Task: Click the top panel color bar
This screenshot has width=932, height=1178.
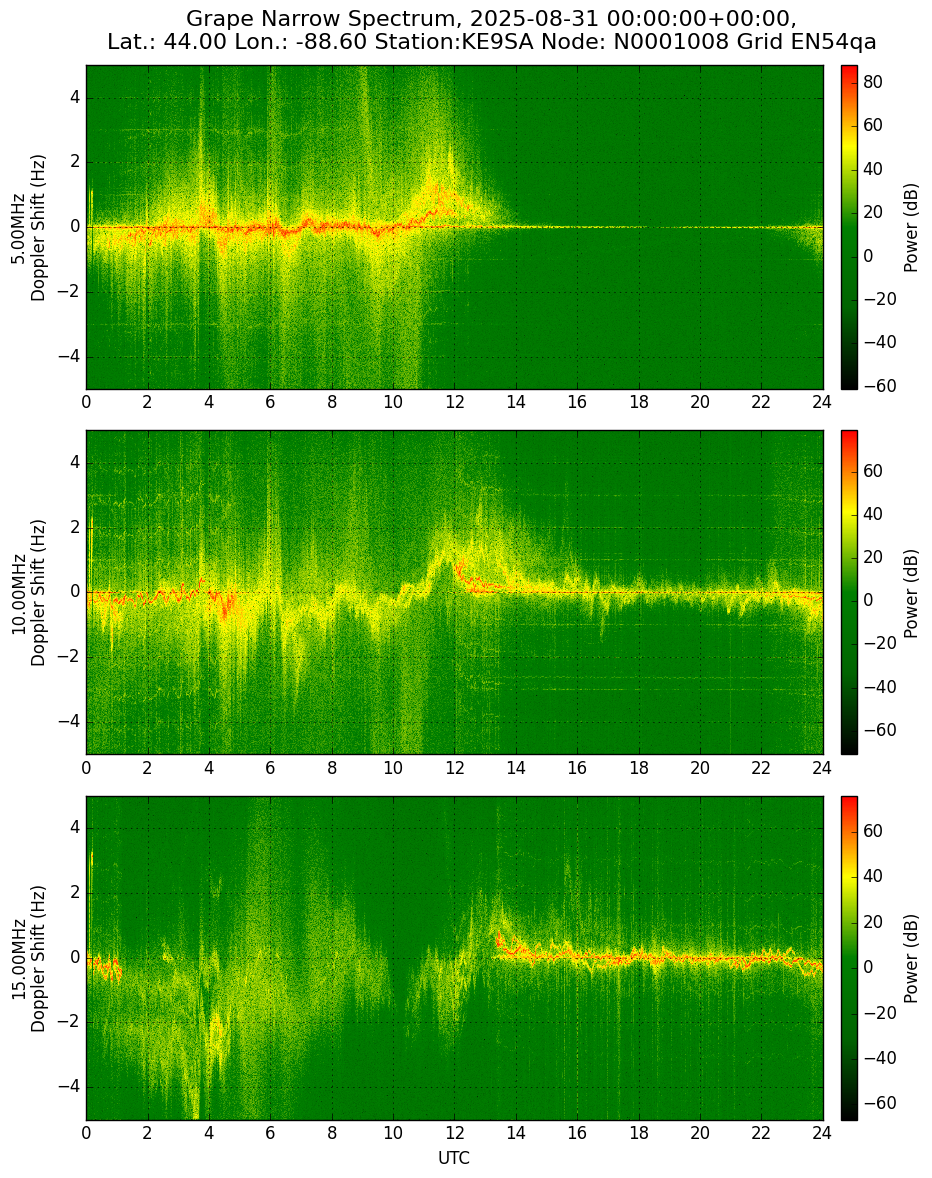Action: (x=849, y=228)
